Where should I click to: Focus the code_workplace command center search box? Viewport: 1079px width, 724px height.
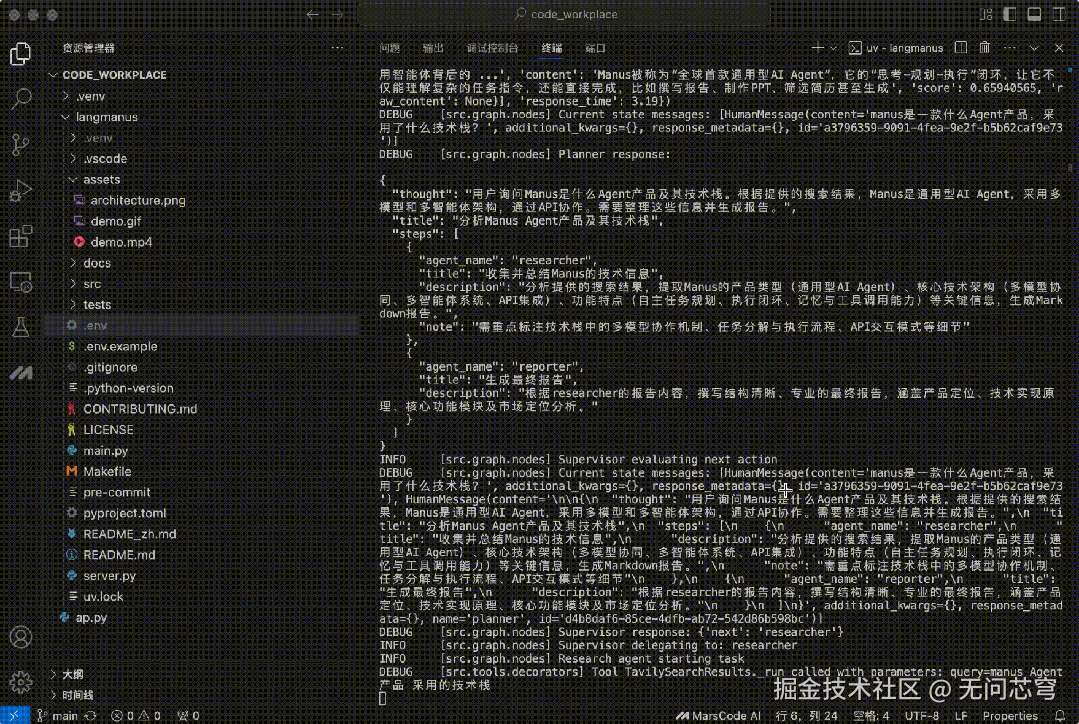coord(564,14)
